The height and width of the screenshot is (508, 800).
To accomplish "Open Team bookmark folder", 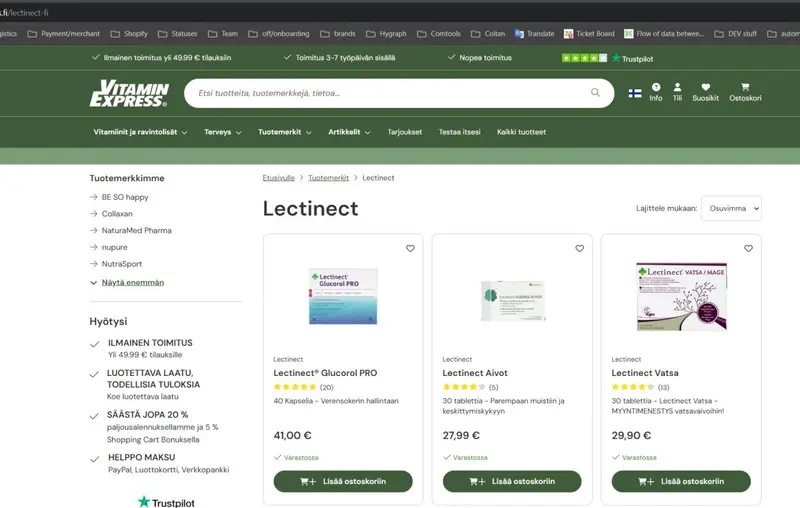I will [223, 34].
